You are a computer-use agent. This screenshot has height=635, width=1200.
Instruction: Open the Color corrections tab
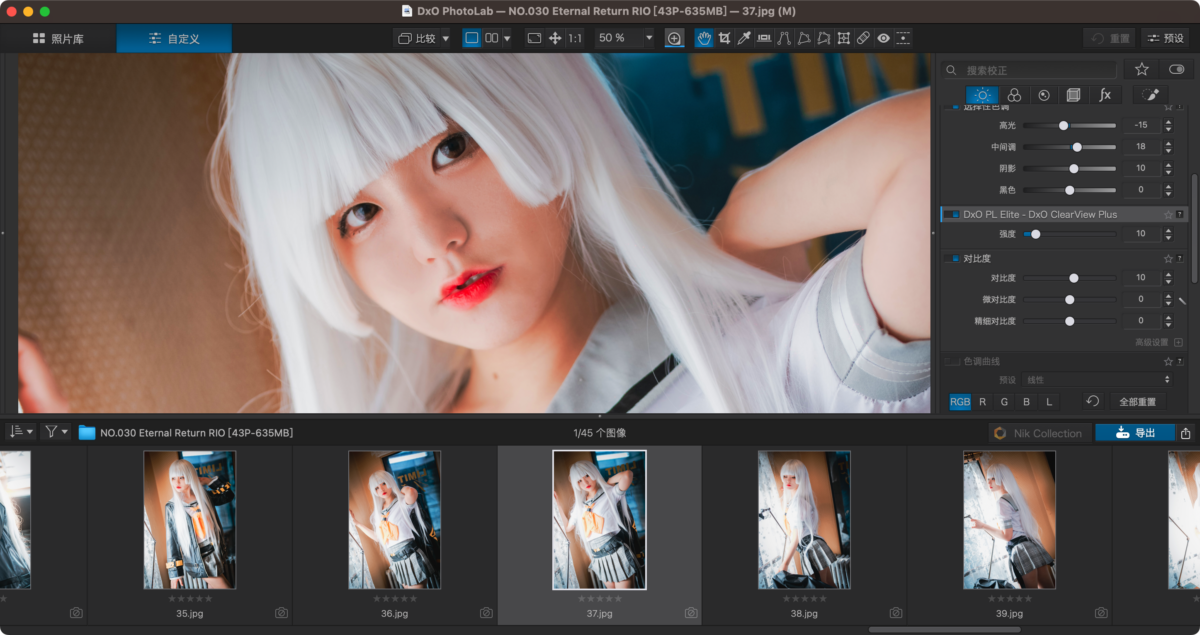[x=1014, y=95]
